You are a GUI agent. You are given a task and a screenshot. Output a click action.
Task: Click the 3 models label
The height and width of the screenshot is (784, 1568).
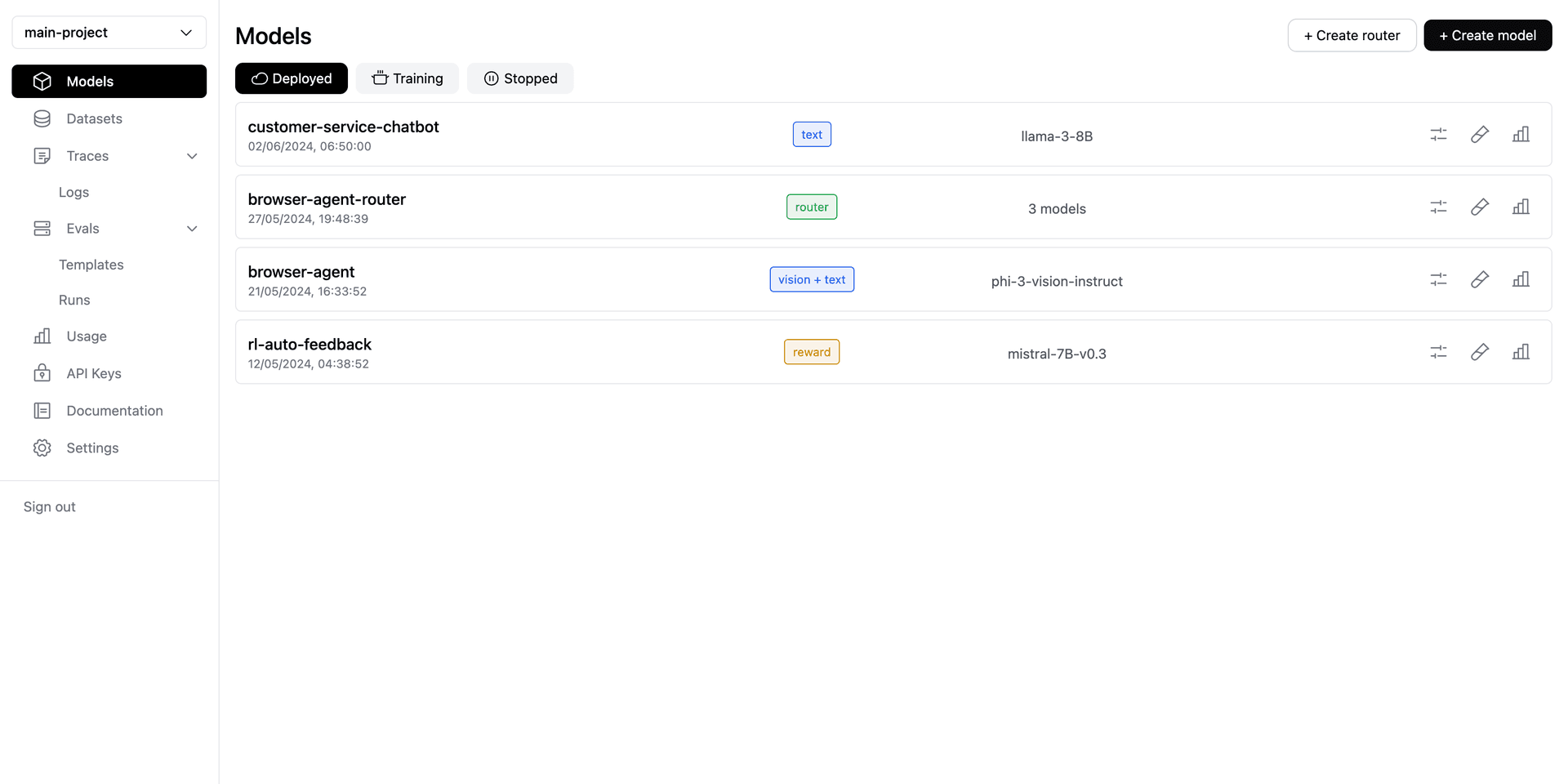[x=1057, y=209]
